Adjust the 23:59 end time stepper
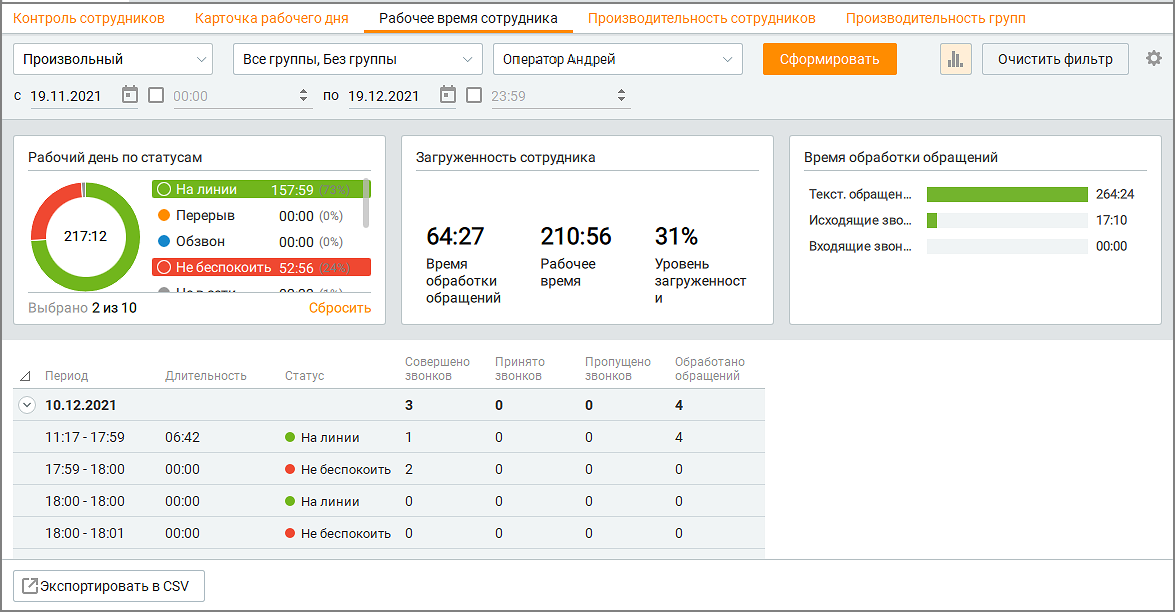This screenshot has width=1175, height=612. pos(621,95)
